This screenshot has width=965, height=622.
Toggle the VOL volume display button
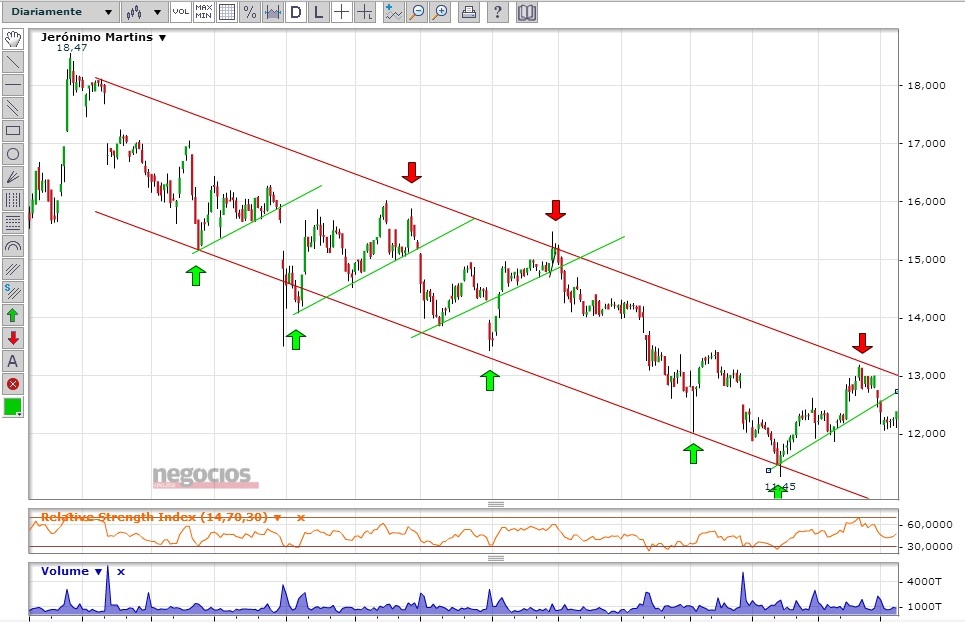[180, 12]
